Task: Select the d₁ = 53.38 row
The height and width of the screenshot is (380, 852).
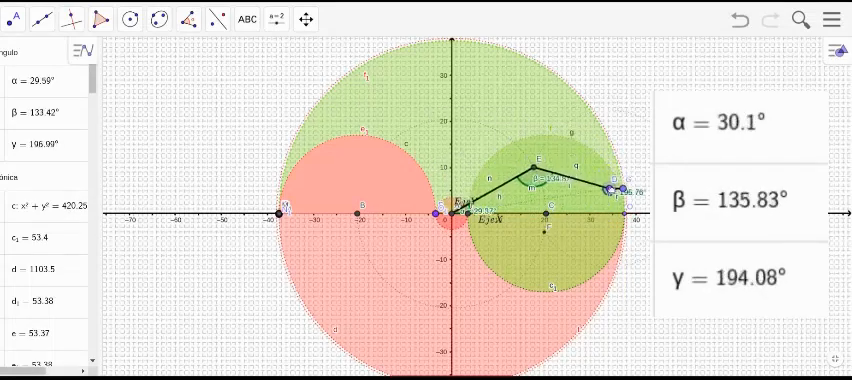Action: click(x=44, y=302)
